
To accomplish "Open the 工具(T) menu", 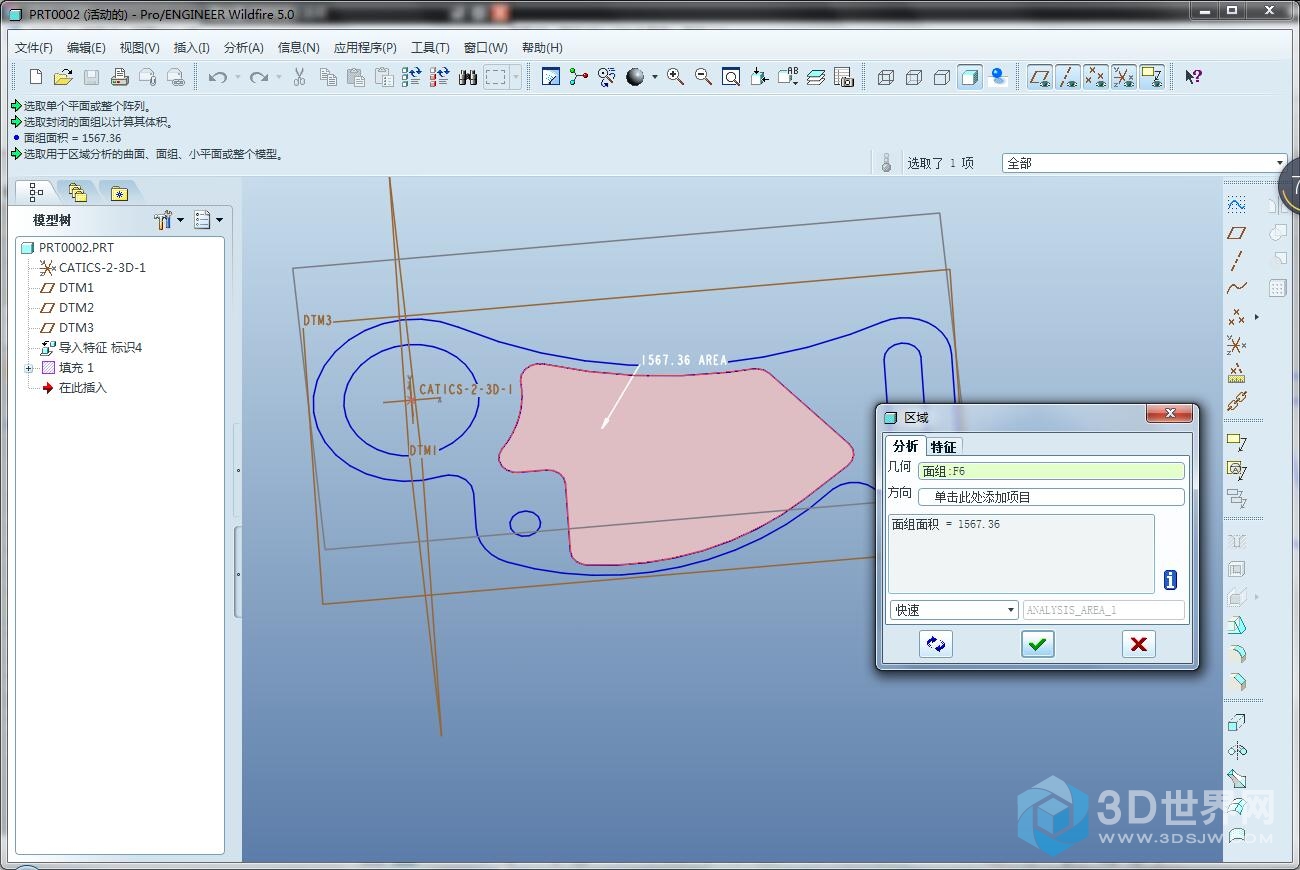I will point(430,47).
